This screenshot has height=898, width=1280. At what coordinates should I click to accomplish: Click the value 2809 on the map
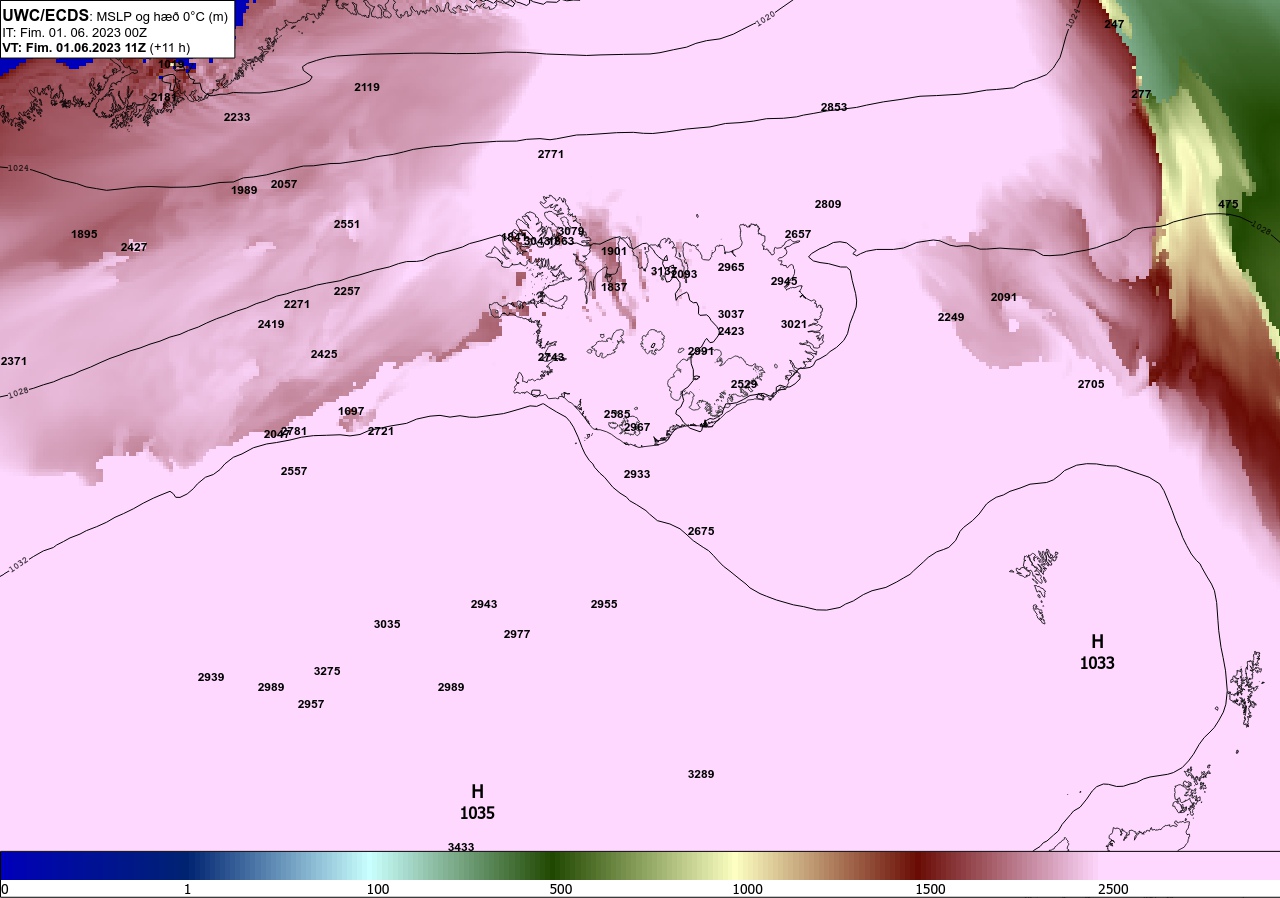pyautogui.click(x=828, y=204)
